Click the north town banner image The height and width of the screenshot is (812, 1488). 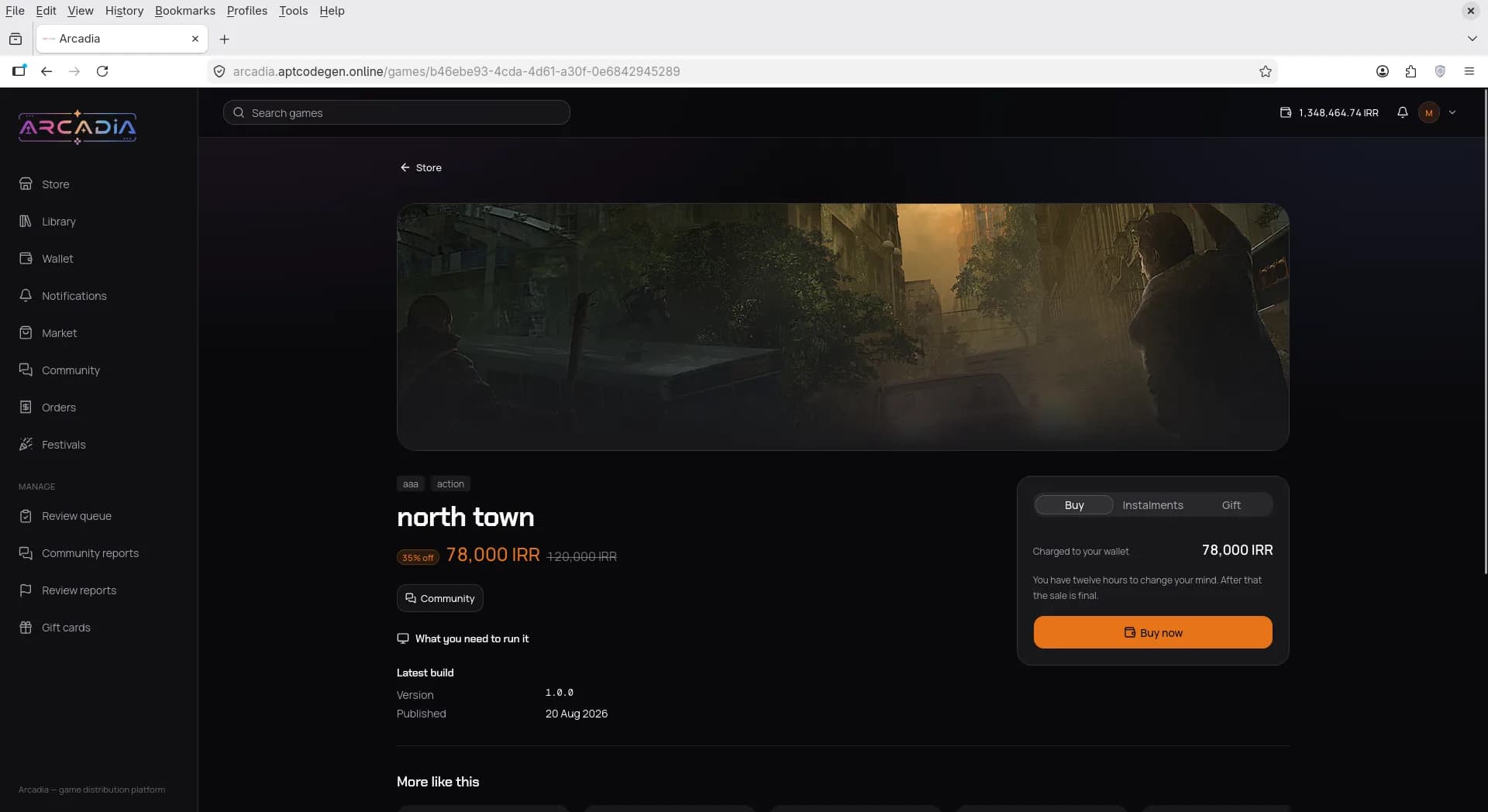pos(842,326)
